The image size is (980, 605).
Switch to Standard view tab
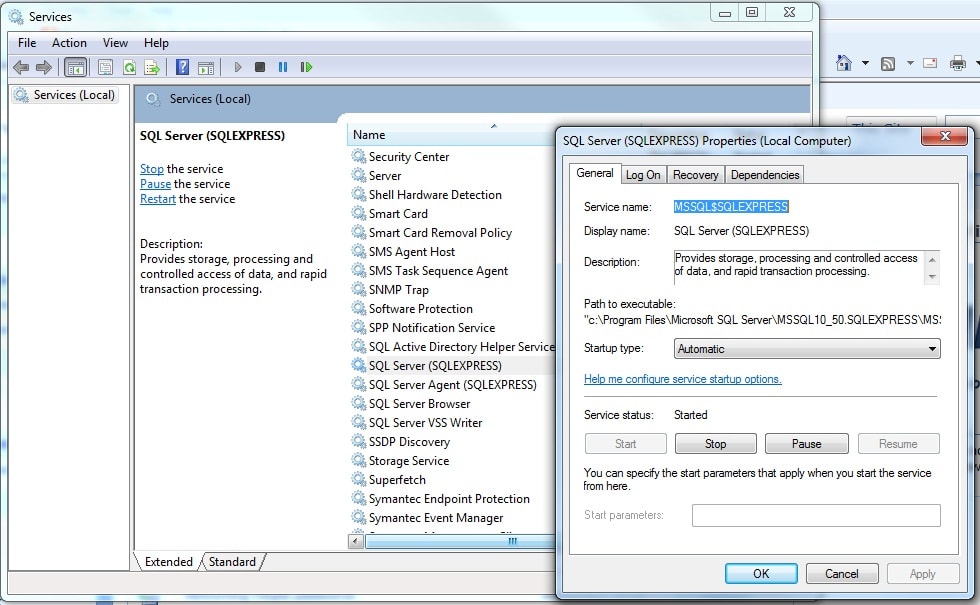(232, 562)
